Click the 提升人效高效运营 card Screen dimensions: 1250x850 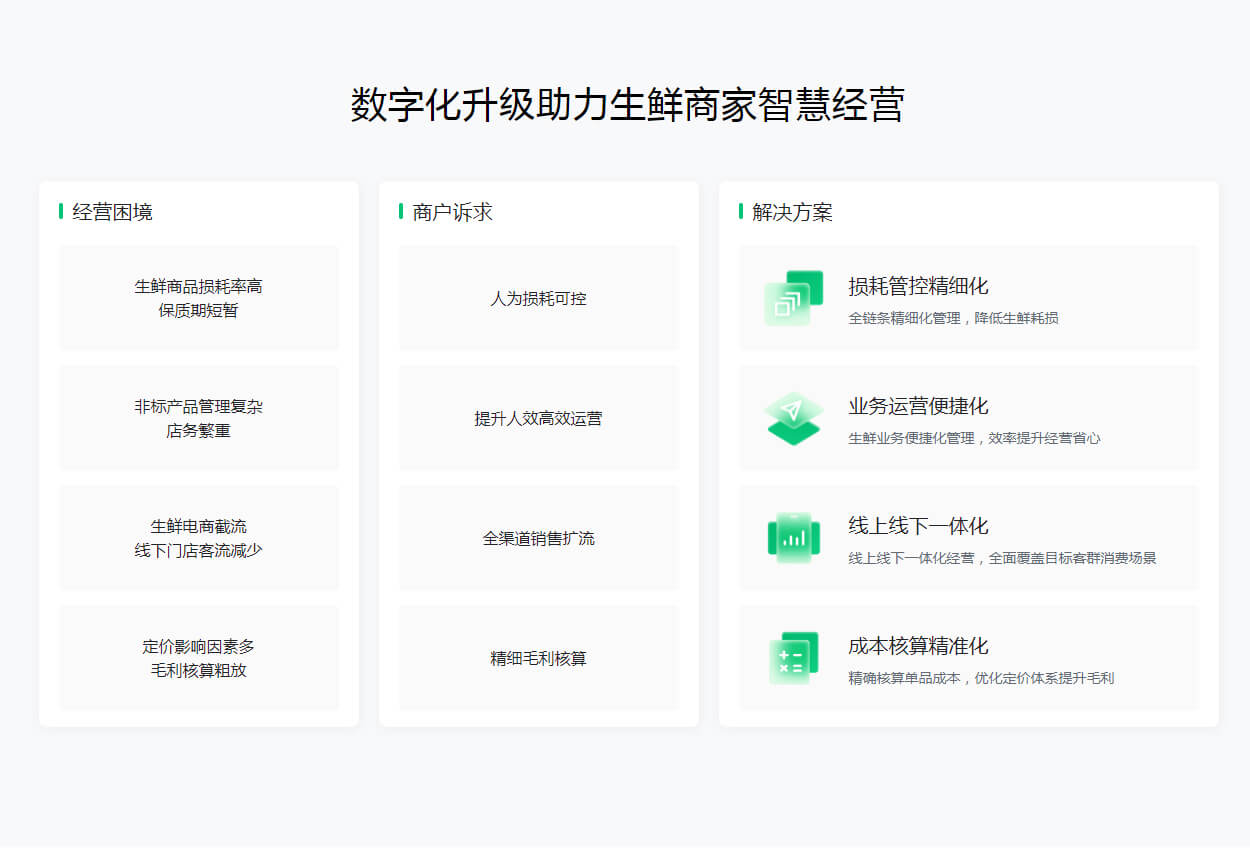539,418
